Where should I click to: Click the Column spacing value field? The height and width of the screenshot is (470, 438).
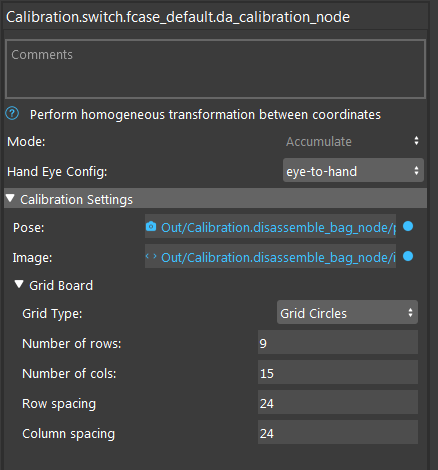point(338,432)
